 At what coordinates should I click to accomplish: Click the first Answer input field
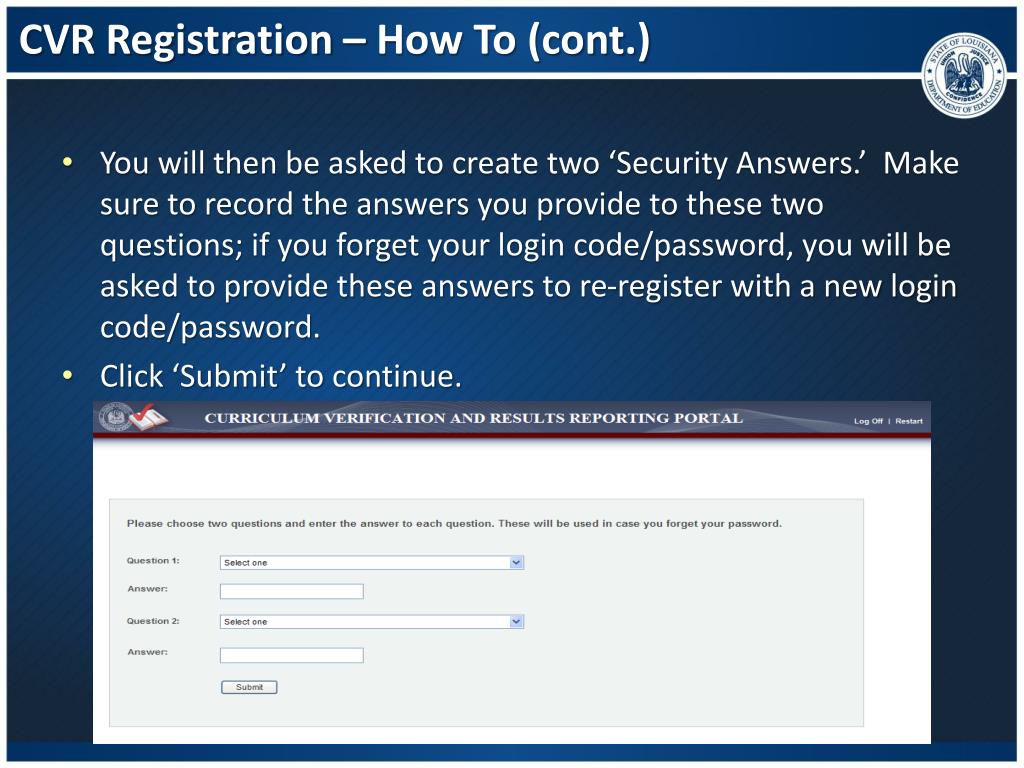291,592
